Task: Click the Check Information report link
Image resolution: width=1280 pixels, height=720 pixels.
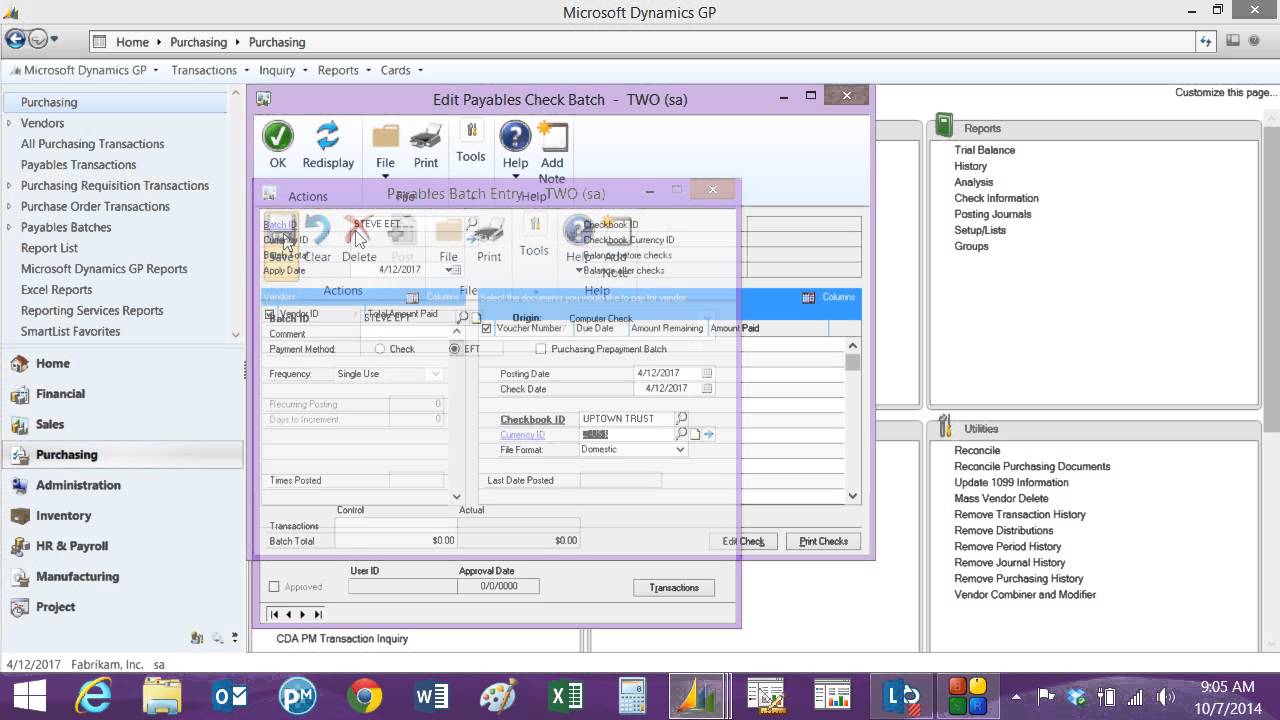Action: (996, 198)
